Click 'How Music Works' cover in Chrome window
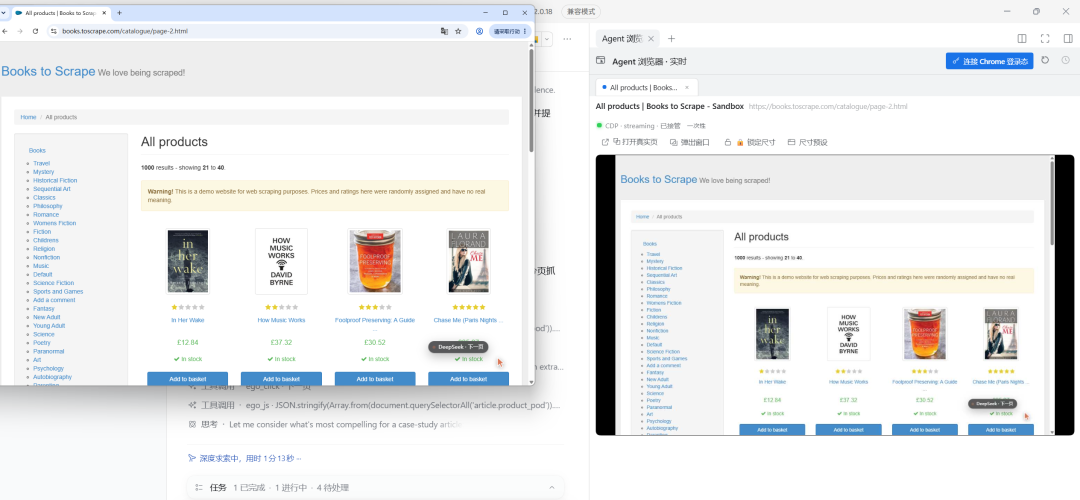The height and width of the screenshot is (500, 1080). point(281,262)
